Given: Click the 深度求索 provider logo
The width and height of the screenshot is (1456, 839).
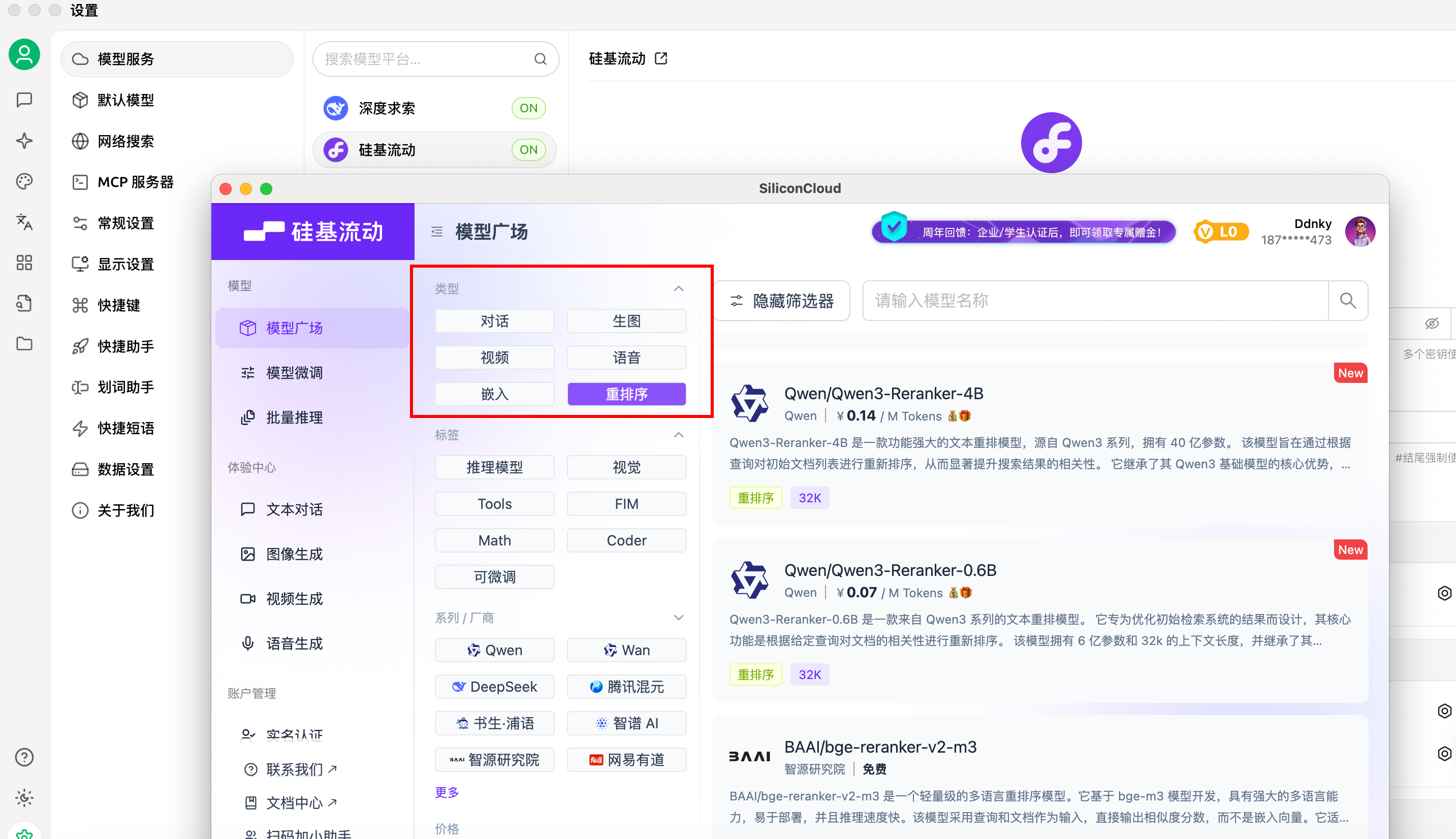Looking at the screenshot, I should [x=335, y=108].
